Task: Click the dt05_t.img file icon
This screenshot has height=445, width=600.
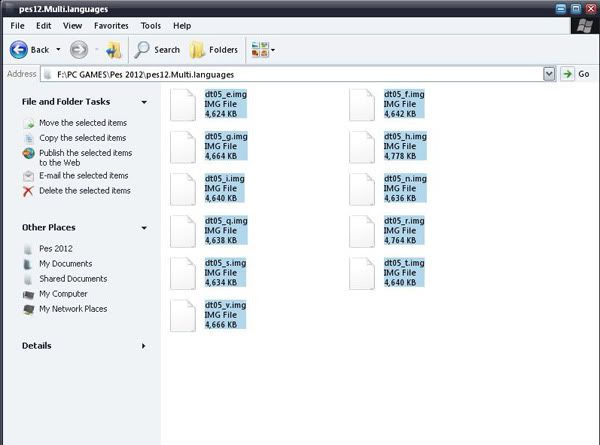Action: click(362, 273)
